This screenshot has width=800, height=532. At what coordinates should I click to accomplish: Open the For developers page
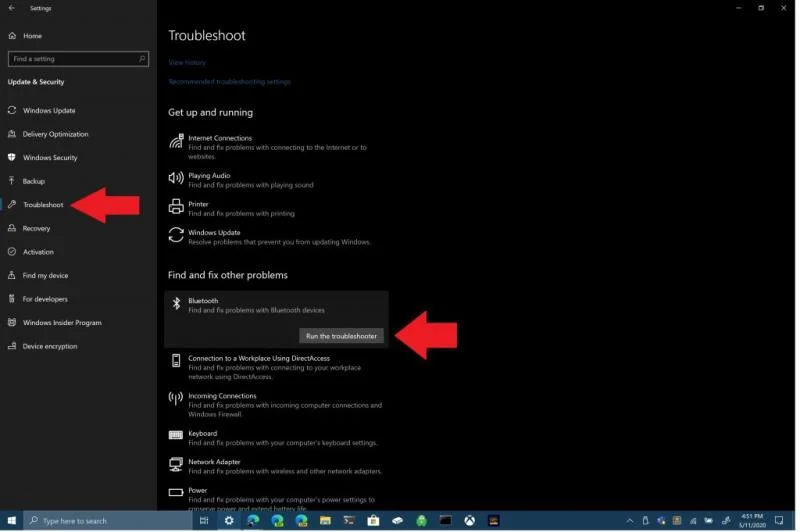pos(45,299)
